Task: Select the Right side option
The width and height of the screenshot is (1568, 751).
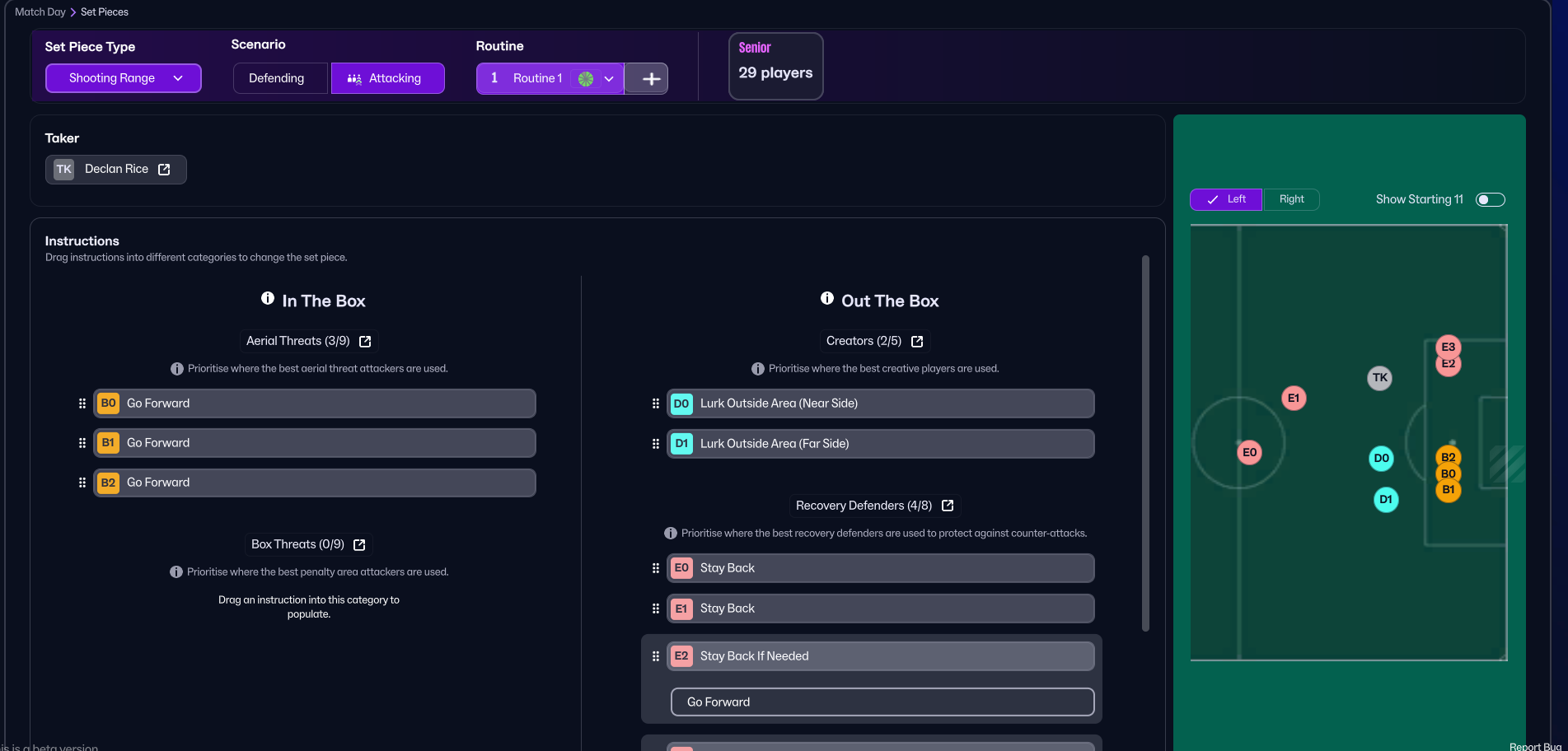Action: (x=1291, y=199)
